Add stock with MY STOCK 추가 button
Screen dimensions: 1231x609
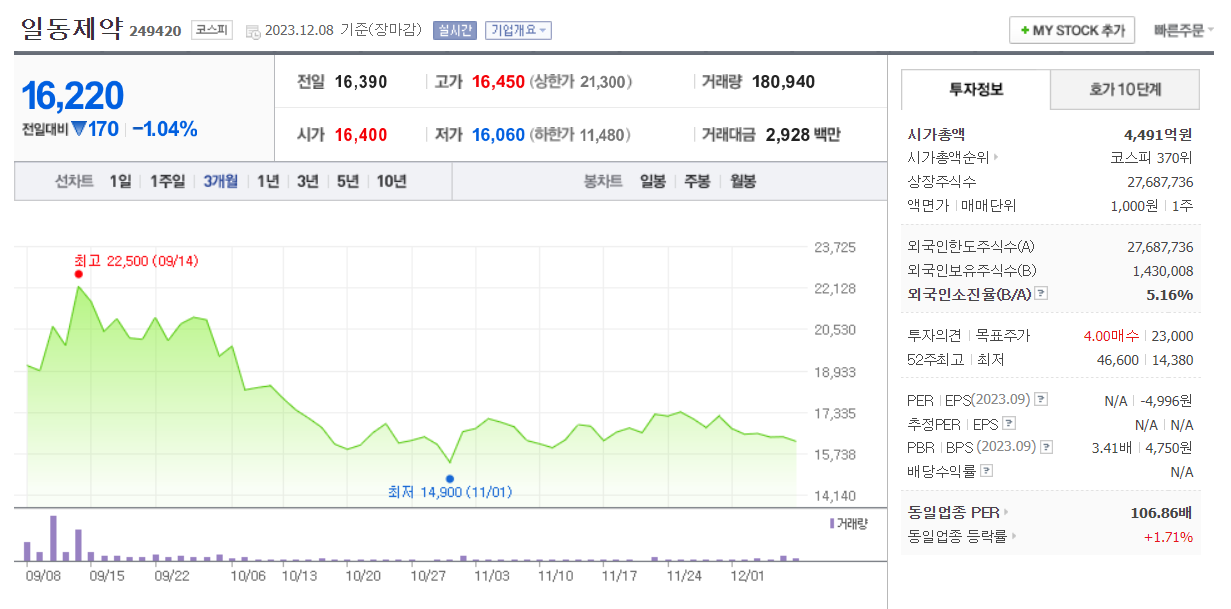click(1072, 30)
